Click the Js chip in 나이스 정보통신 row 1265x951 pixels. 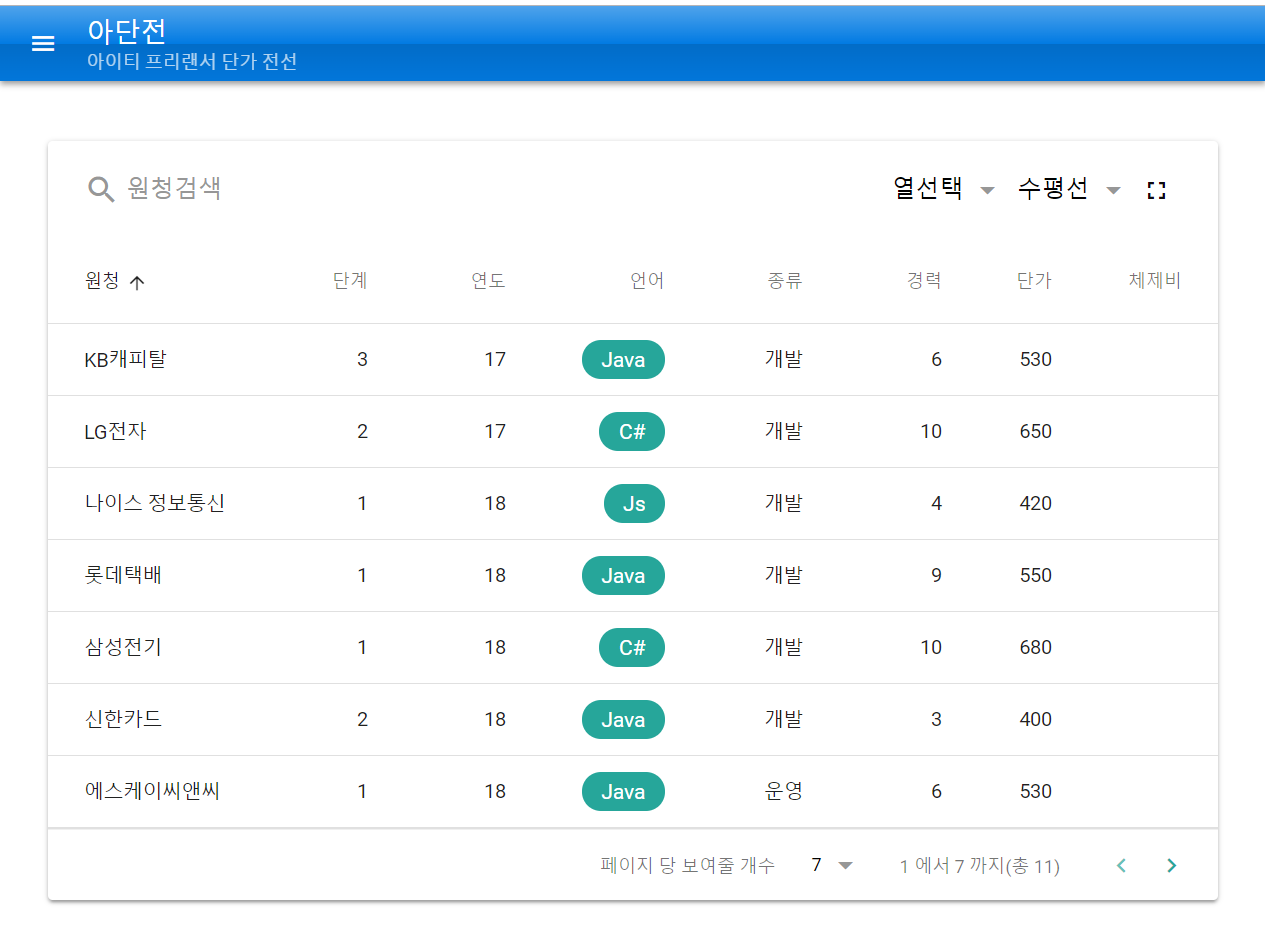[634, 504]
